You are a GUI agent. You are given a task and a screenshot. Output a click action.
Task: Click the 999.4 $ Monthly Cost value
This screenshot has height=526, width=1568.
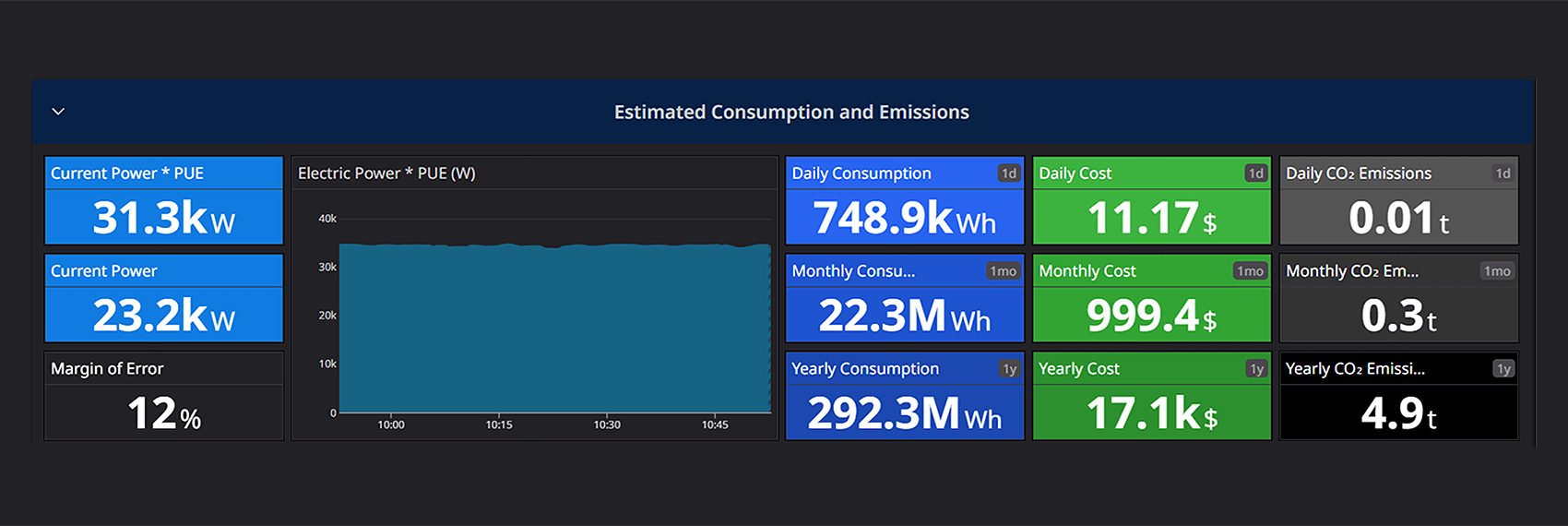point(1151,317)
